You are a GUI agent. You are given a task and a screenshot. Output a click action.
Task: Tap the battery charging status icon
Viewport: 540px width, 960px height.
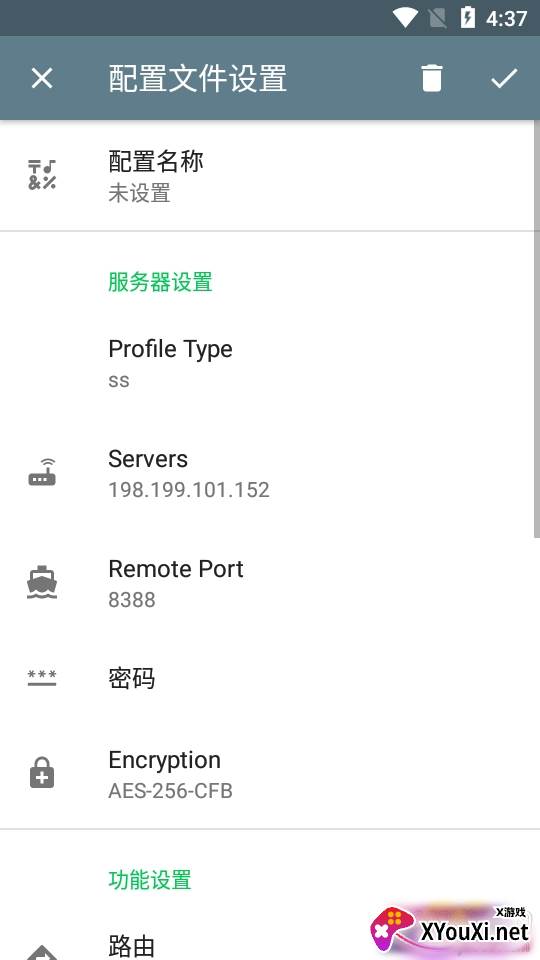coord(467,17)
